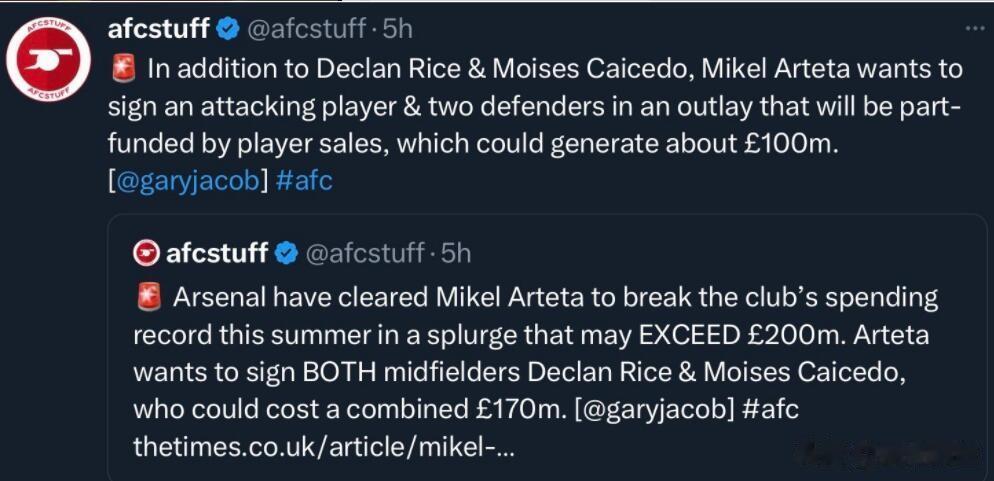Click the siren emoji in the quoted tweet
994x481 pixels.
(x=149, y=297)
